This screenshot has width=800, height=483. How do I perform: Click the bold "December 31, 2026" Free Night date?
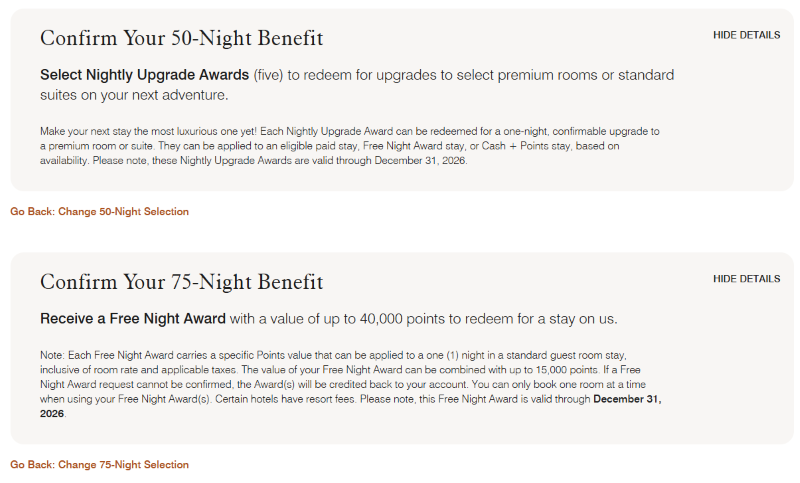(626, 400)
